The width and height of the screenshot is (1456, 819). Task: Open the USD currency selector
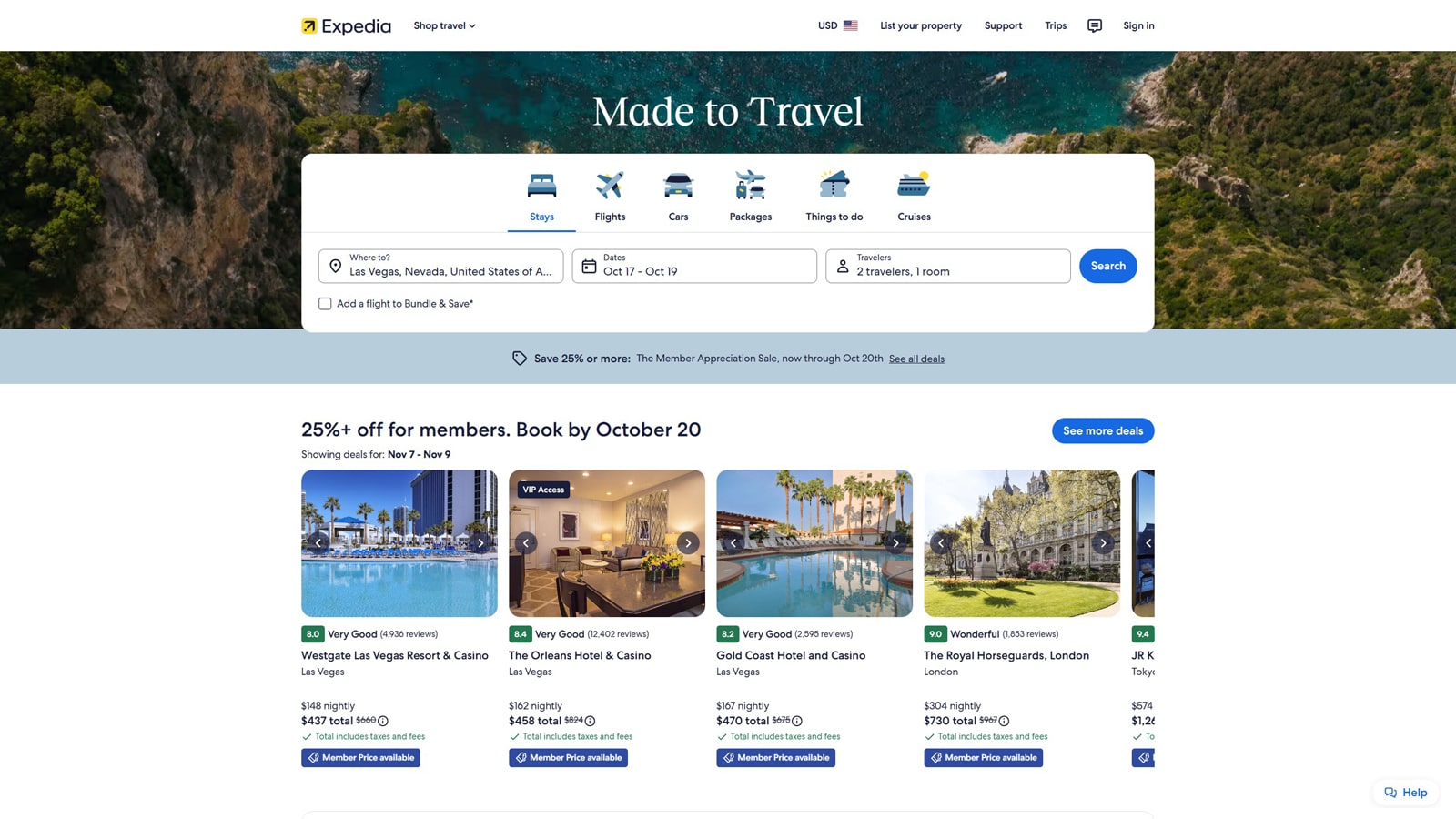(x=837, y=25)
